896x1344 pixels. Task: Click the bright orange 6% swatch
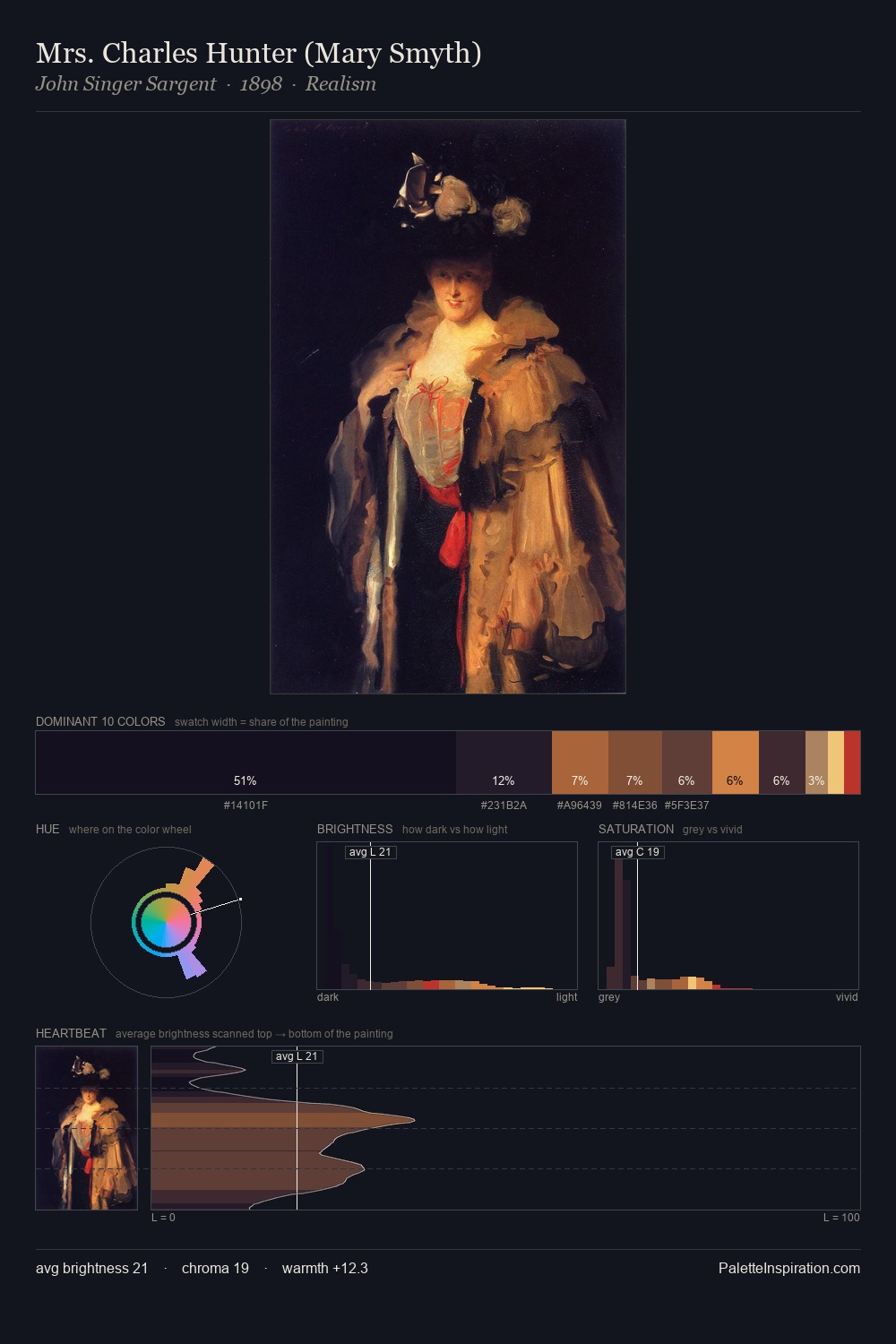[736, 762]
